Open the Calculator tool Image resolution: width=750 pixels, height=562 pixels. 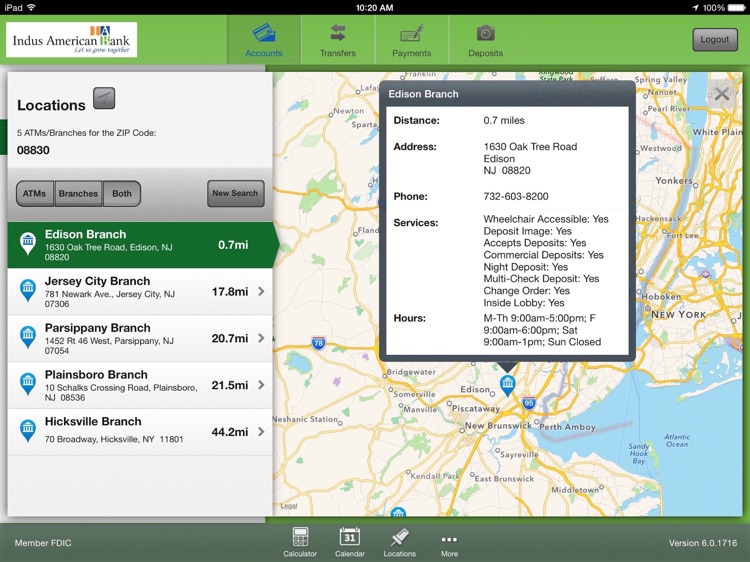[300, 542]
